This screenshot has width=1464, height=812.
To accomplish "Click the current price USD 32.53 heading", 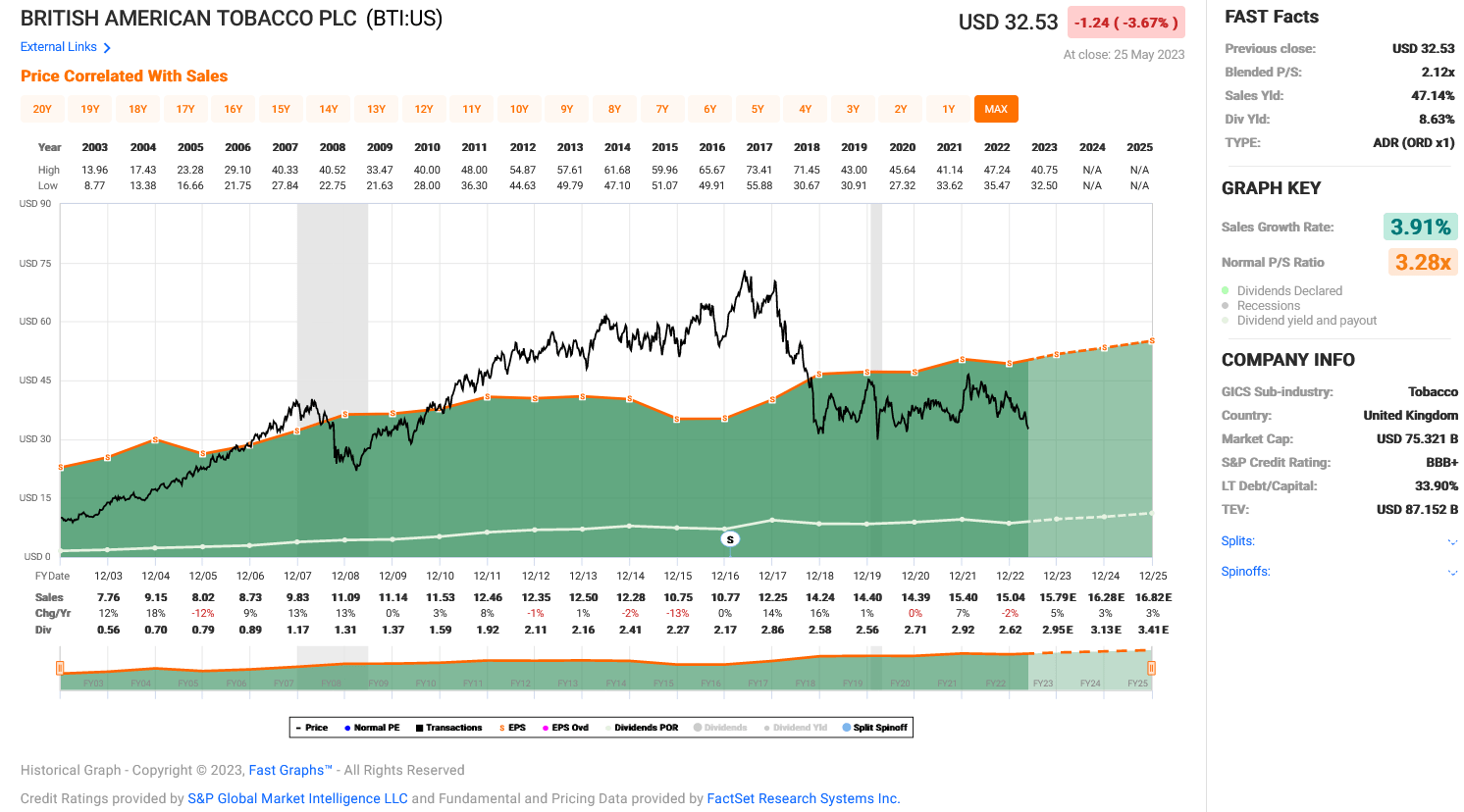I will (x=1008, y=22).
